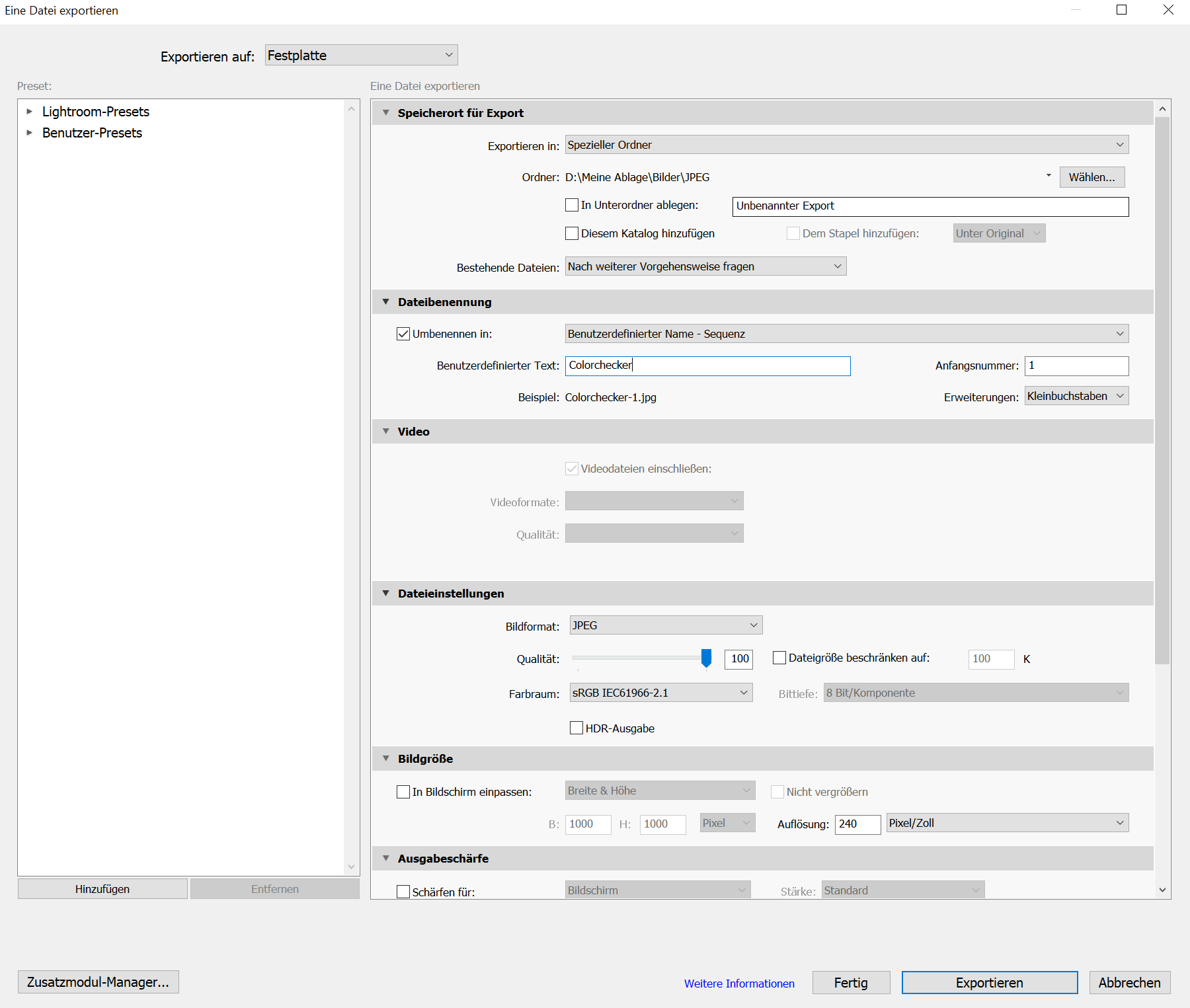Screen dimensions: 1190x1008
Task: Enable Dateigröße beschränken auf
Action: point(779,658)
